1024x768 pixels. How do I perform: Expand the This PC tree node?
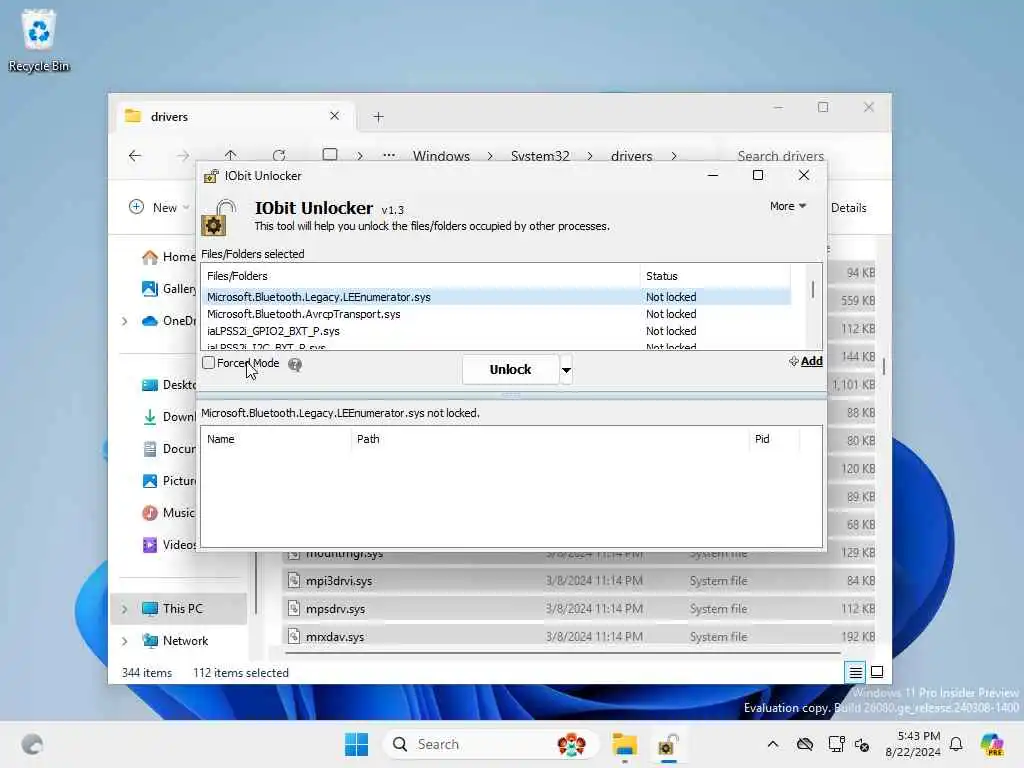[124, 609]
